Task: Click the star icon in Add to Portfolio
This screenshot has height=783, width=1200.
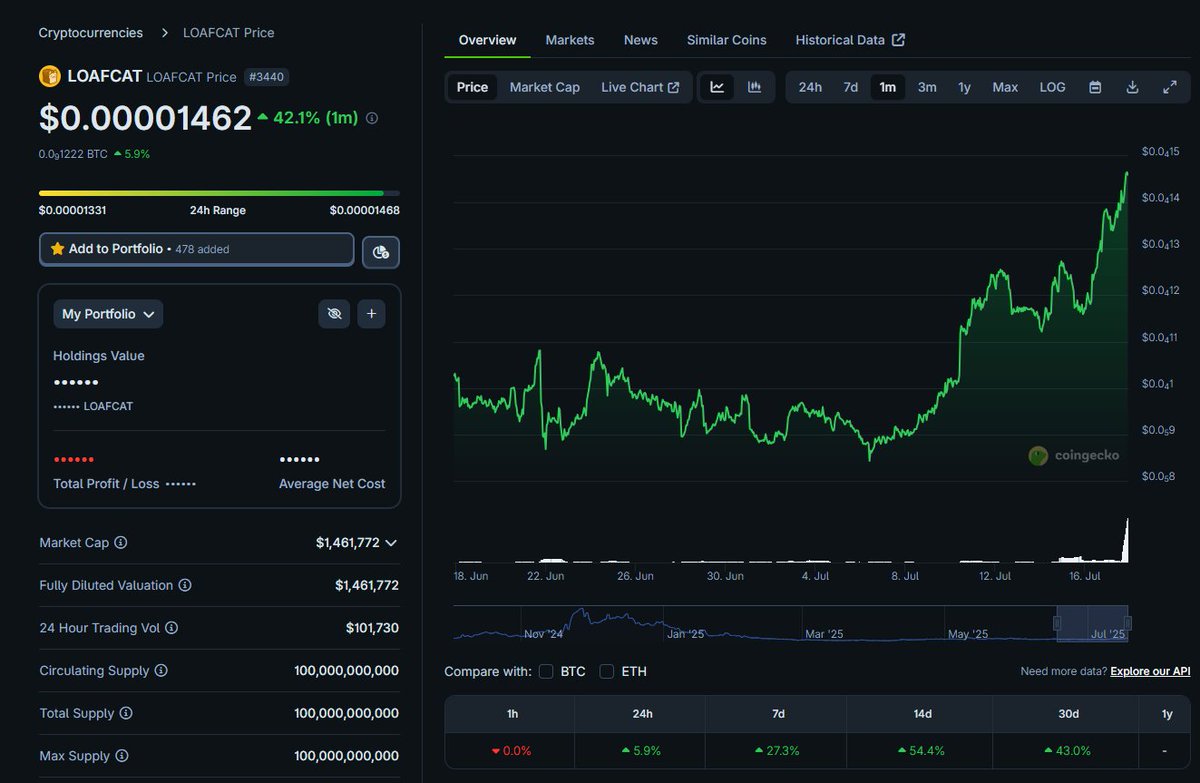Action: point(58,249)
